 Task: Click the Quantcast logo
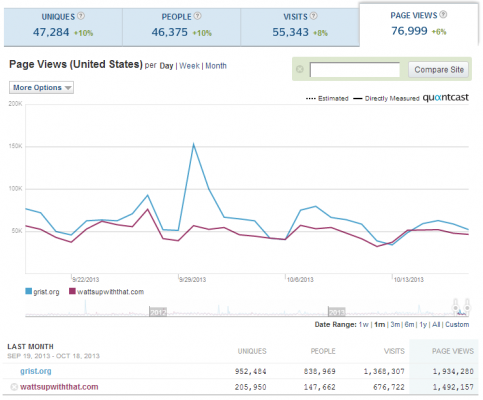[x=446, y=97]
